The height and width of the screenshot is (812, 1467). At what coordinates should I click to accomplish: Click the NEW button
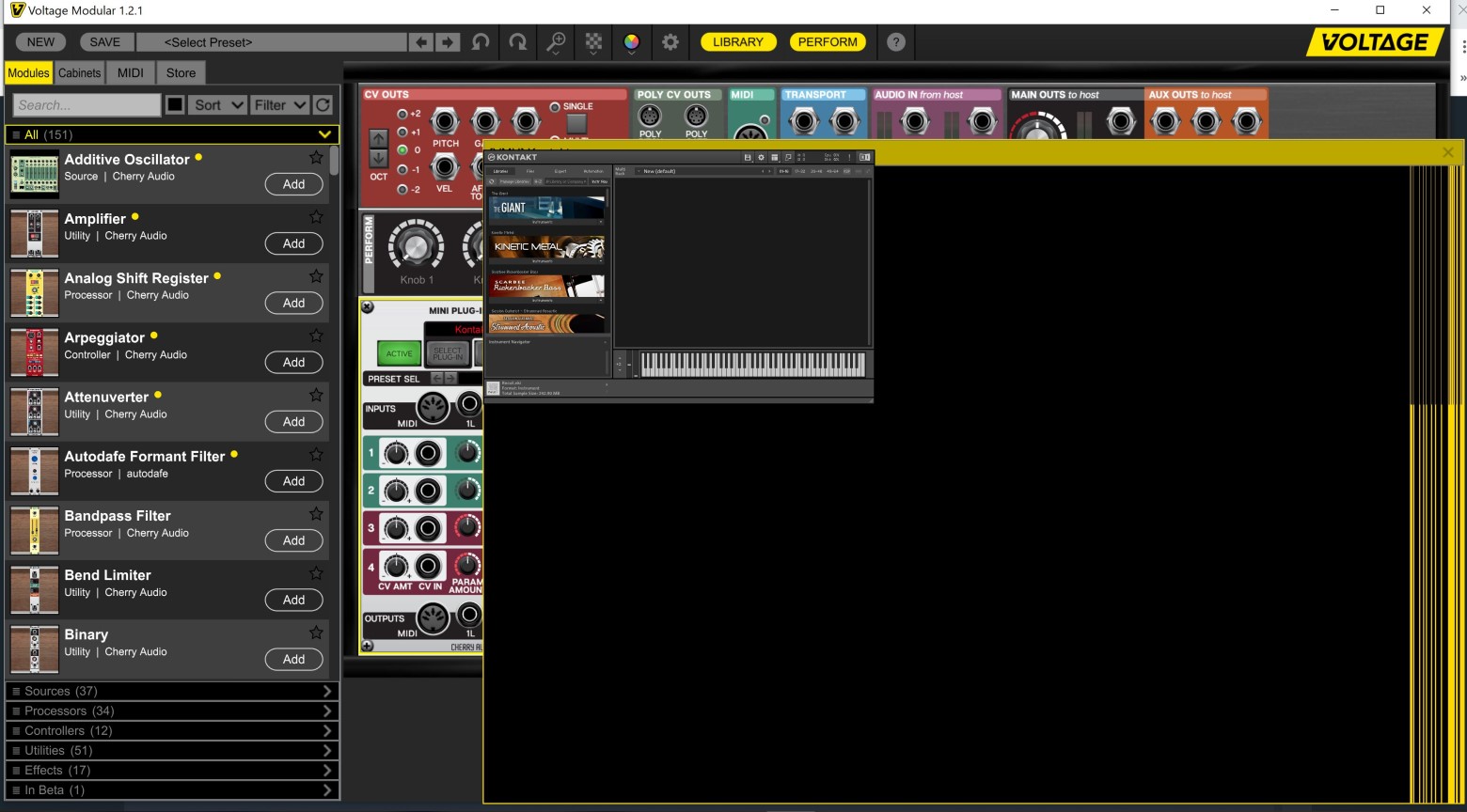pyautogui.click(x=40, y=42)
